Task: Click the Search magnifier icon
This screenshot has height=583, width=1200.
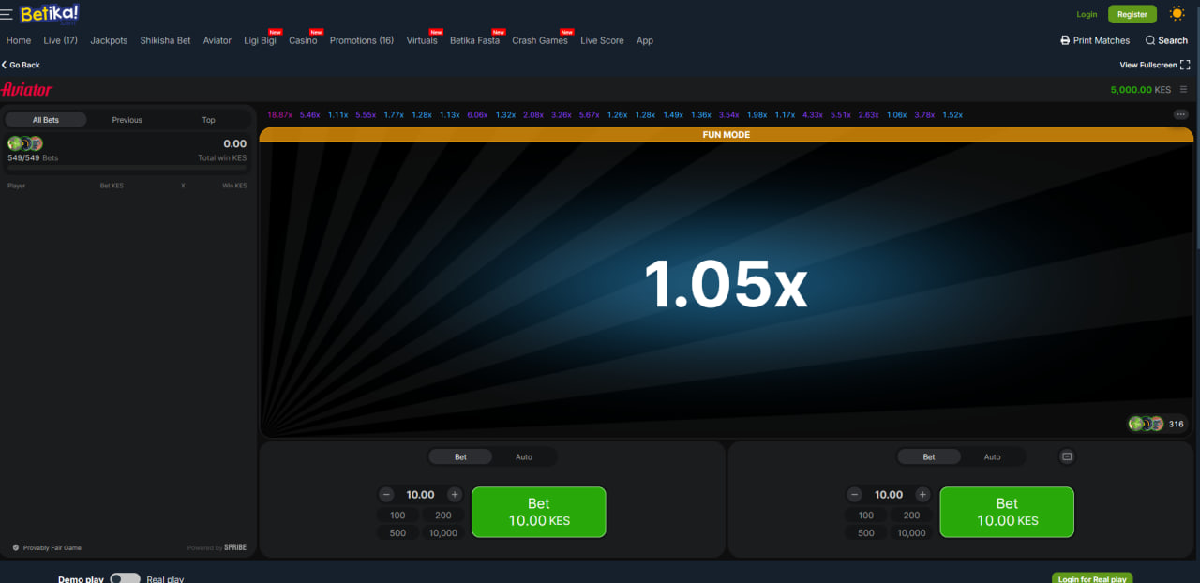Action: (1151, 41)
